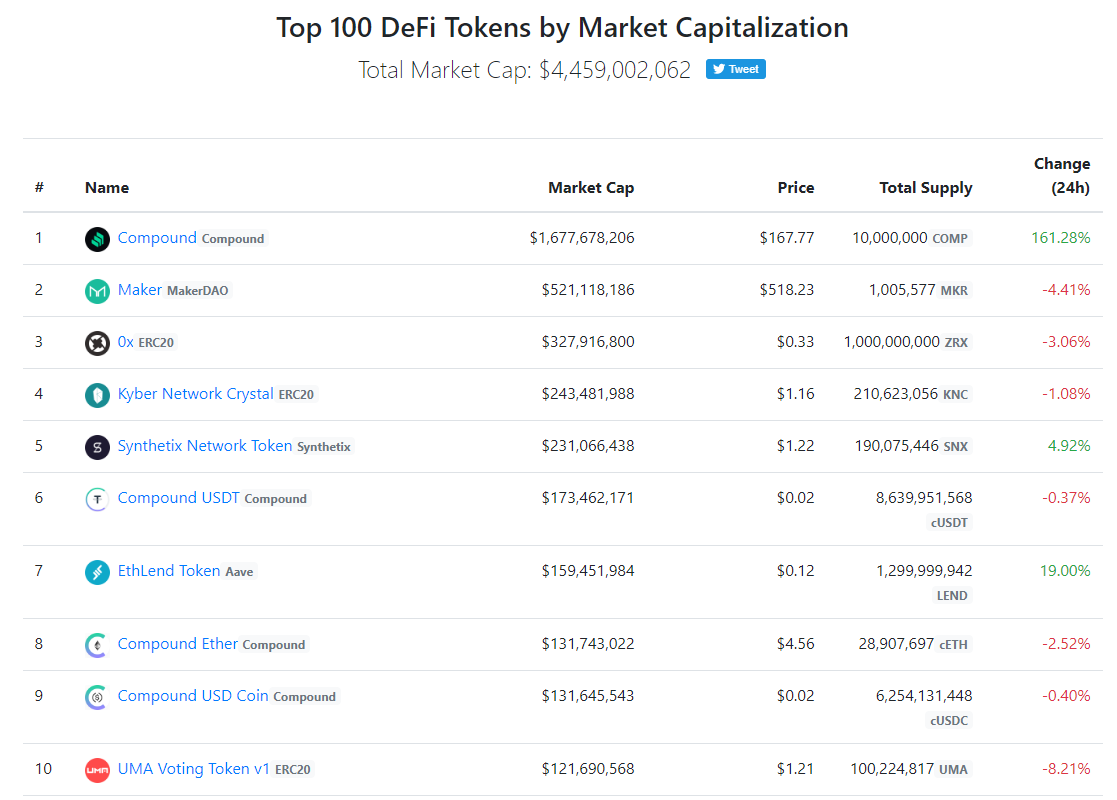
Task: Open the UMA Voting Token v1 link
Action: pyautogui.click(x=194, y=769)
